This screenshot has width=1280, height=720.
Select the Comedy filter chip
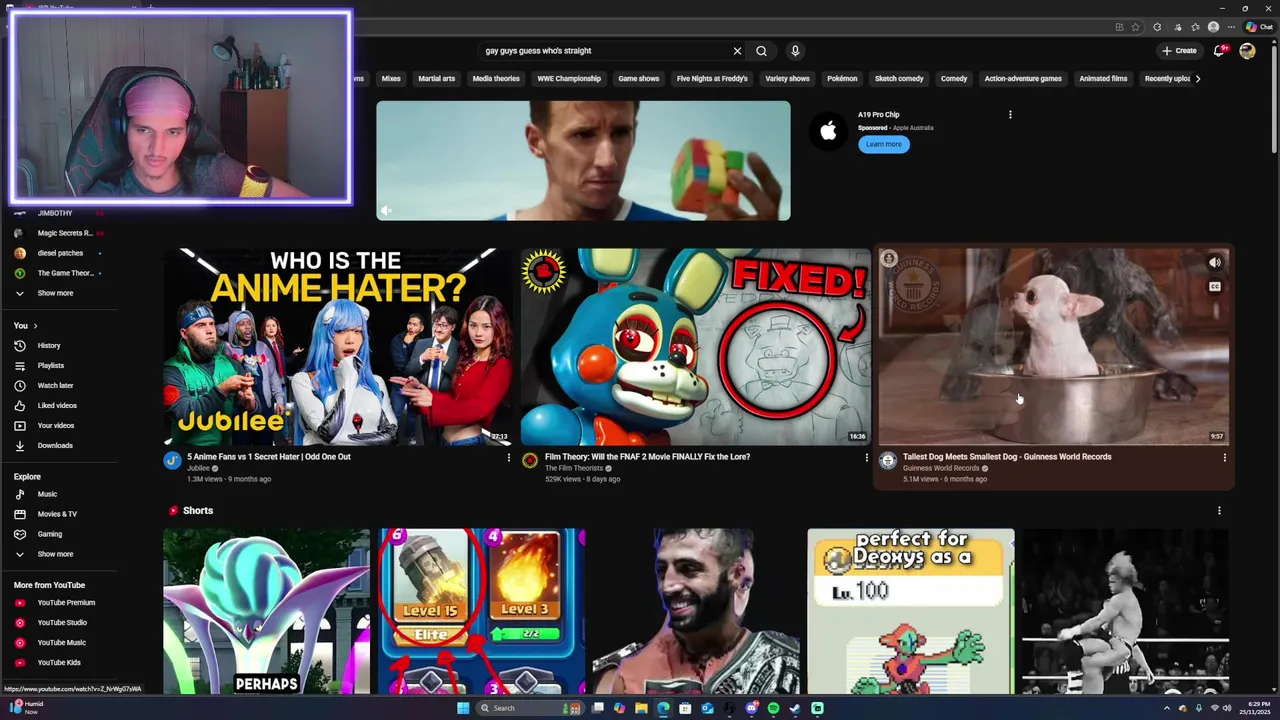(x=954, y=79)
